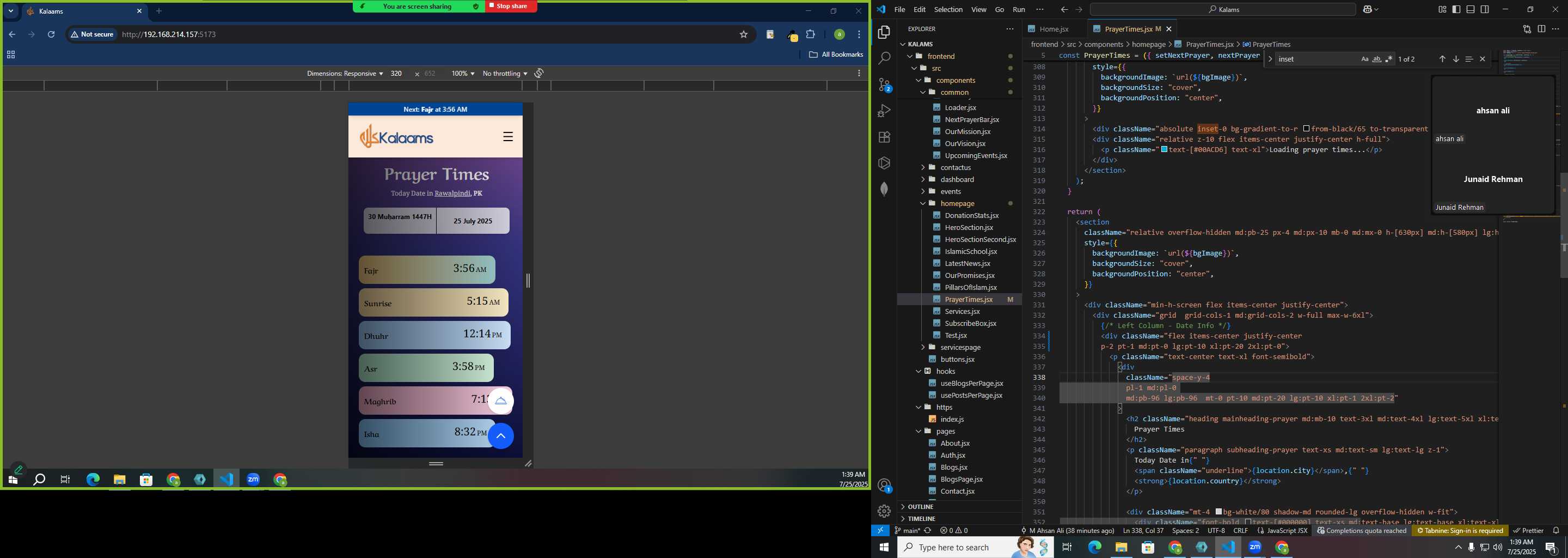This screenshot has height=558, width=1568.
Task: Toggle primary side bar in VS Code
Action: pos(1456,10)
